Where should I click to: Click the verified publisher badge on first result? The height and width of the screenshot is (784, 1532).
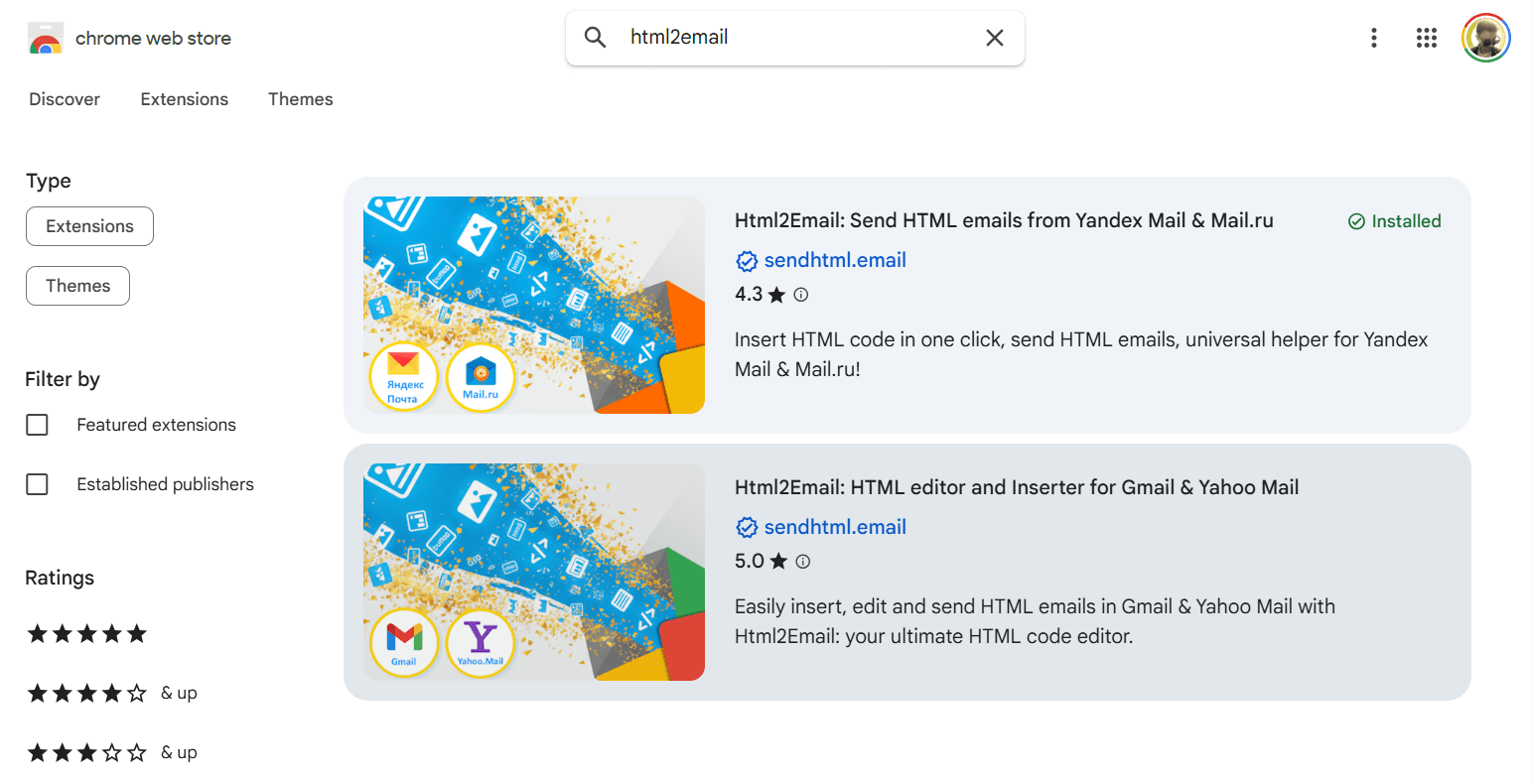[x=747, y=261]
